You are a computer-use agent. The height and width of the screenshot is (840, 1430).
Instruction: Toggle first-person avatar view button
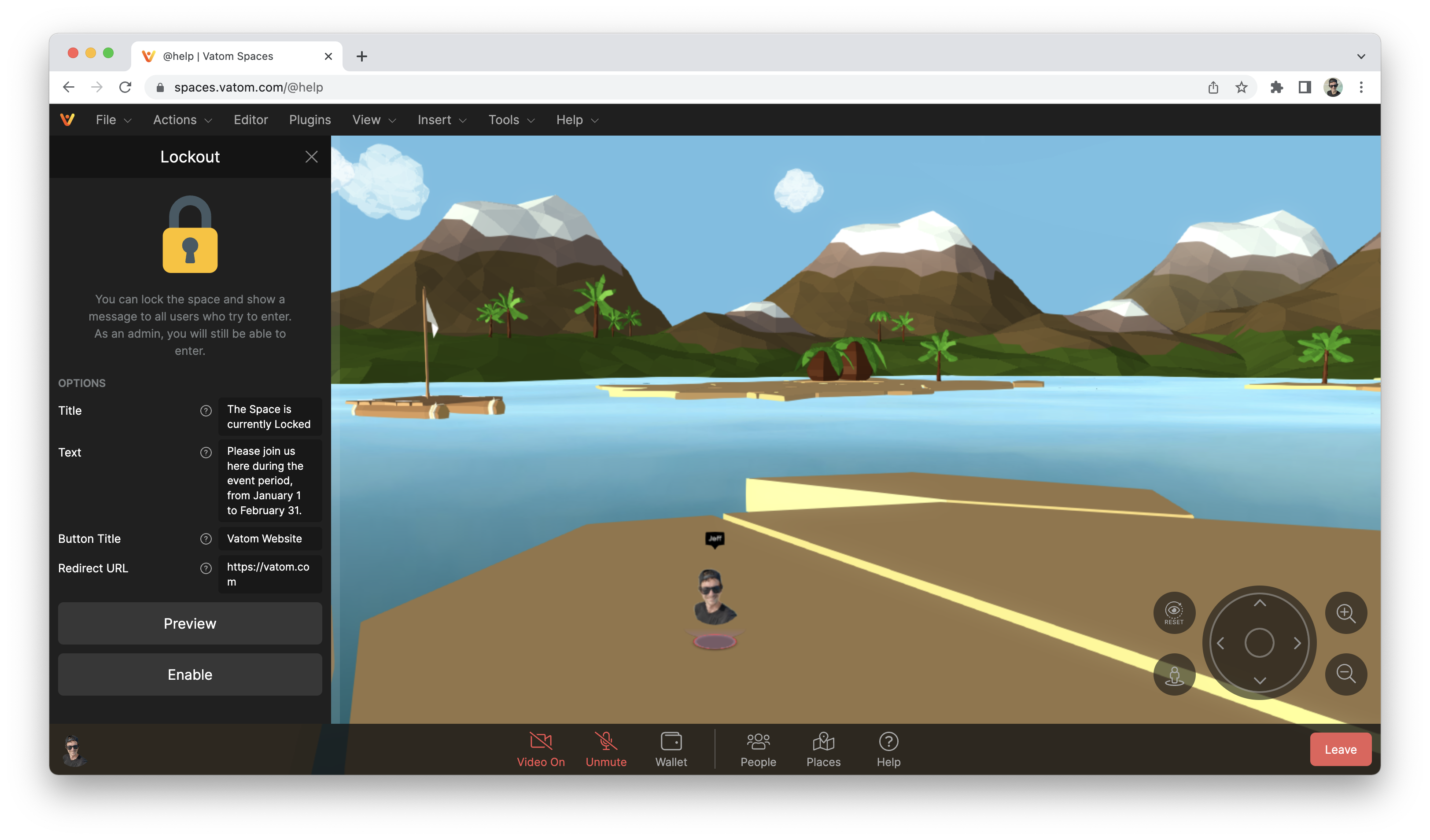point(1174,674)
